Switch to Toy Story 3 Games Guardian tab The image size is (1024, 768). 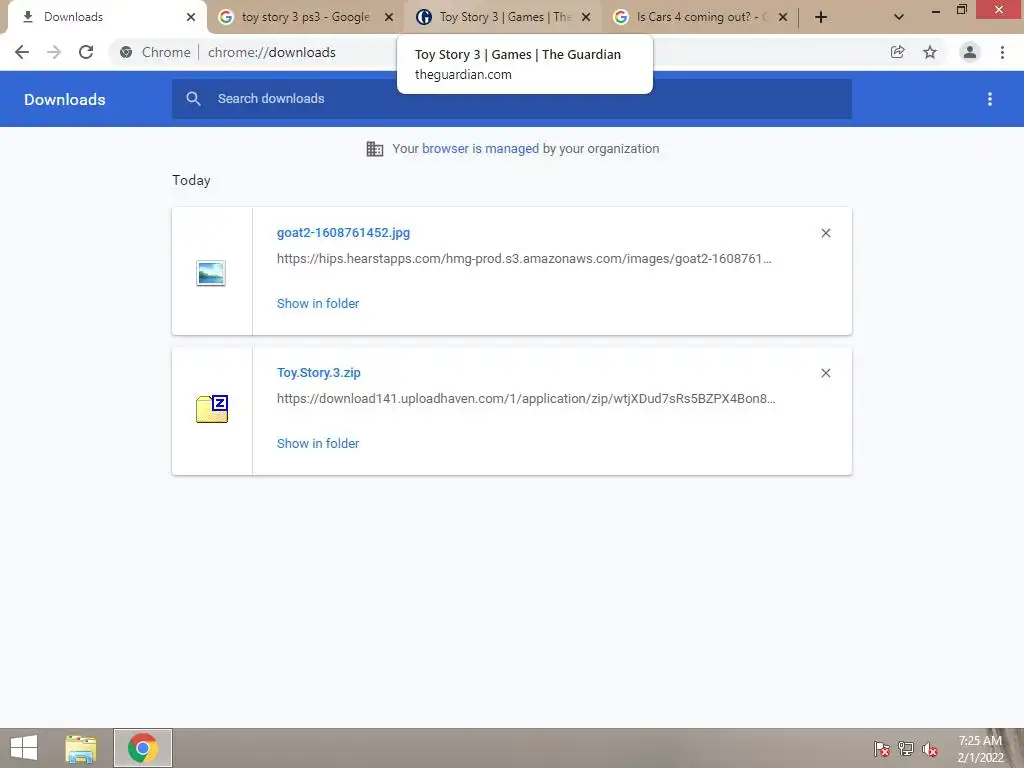pyautogui.click(x=502, y=17)
